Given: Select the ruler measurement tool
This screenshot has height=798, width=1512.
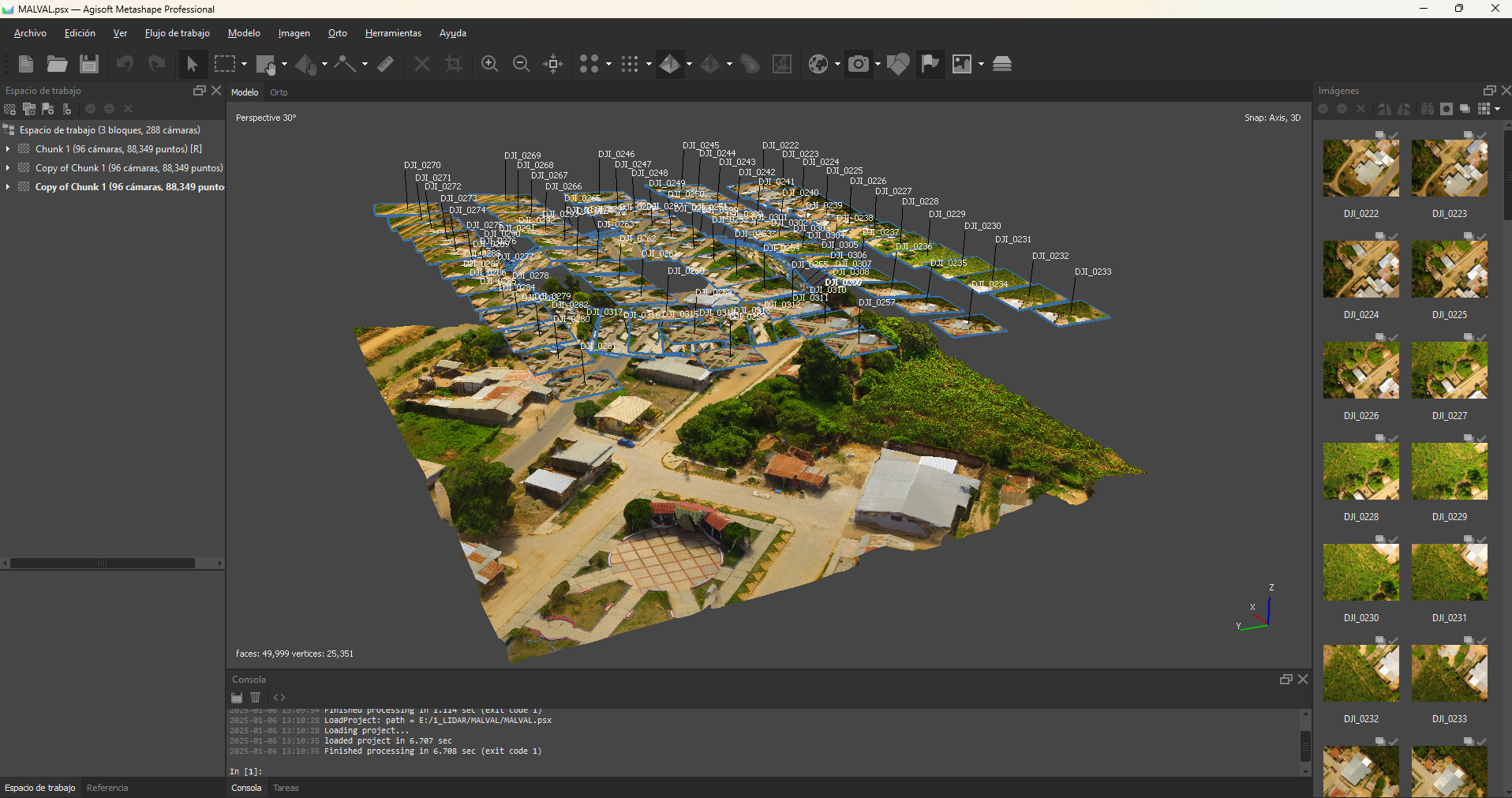Looking at the screenshot, I should [386, 64].
